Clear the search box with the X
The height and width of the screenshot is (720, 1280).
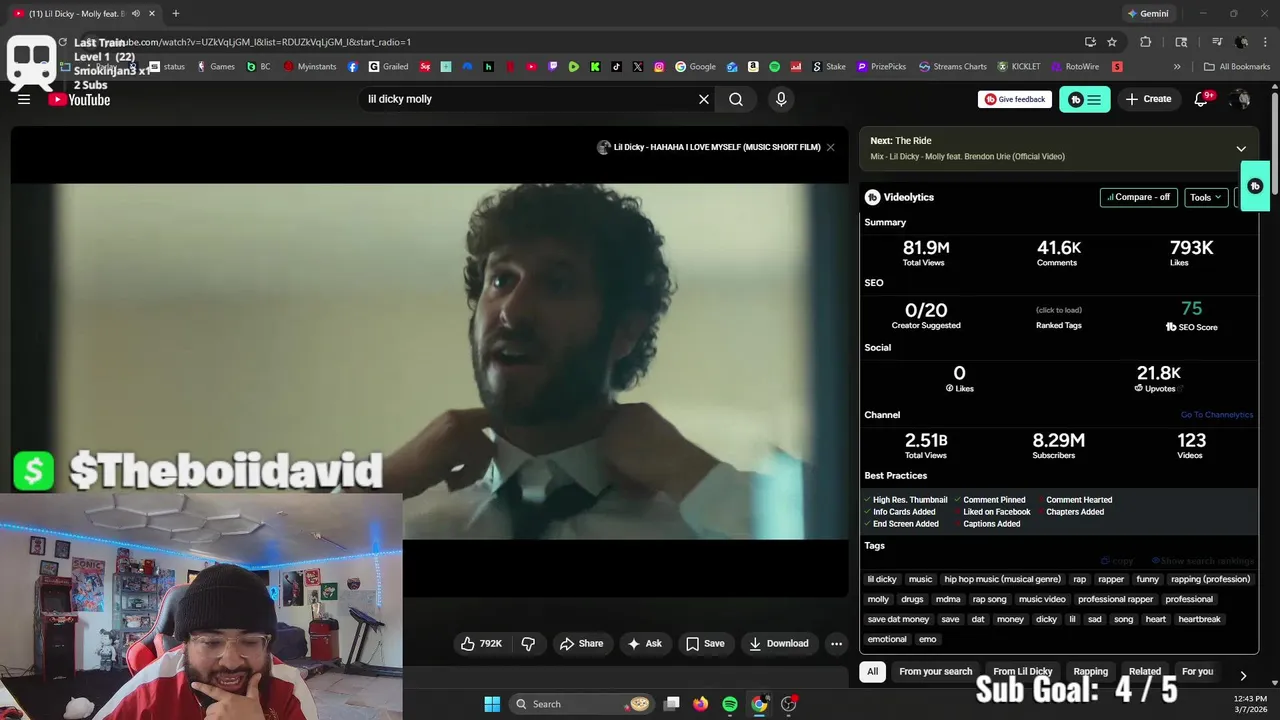tap(704, 99)
